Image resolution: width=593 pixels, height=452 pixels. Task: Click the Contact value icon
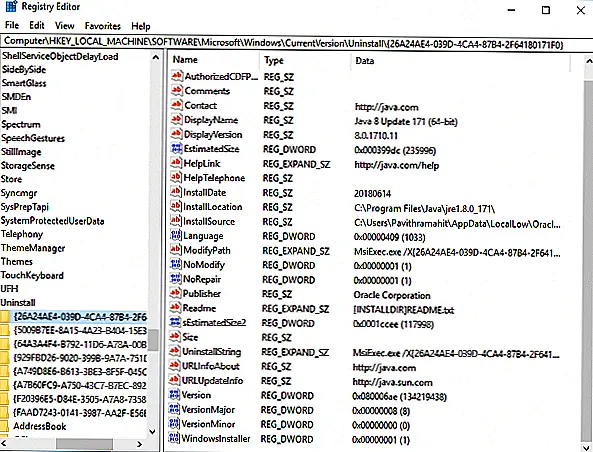[x=177, y=106]
